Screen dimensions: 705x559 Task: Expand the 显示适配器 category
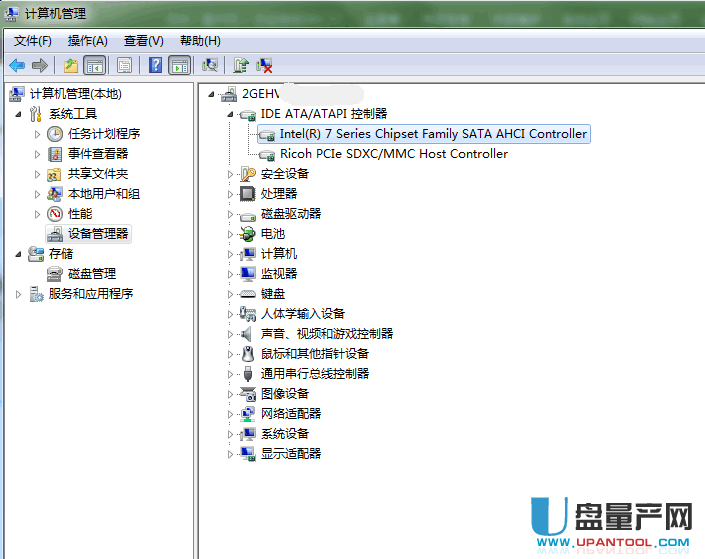pyautogui.click(x=231, y=454)
